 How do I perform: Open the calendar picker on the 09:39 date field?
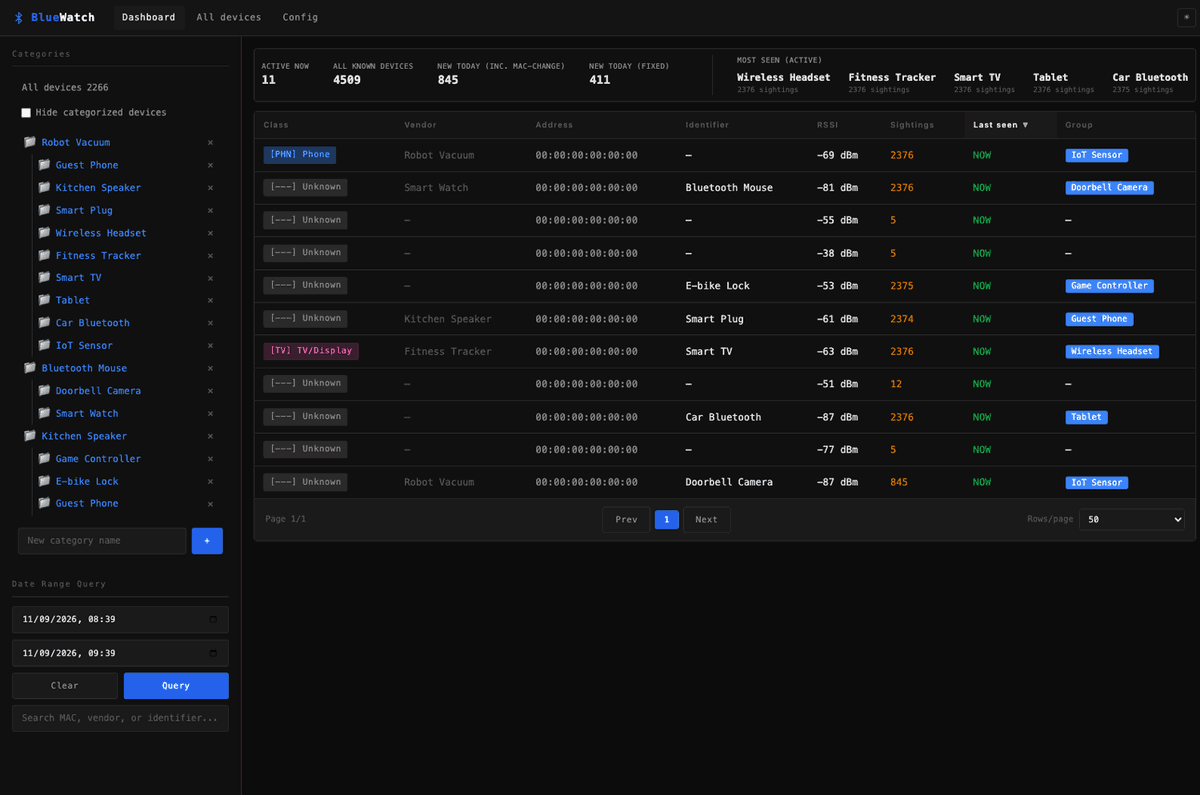point(213,654)
